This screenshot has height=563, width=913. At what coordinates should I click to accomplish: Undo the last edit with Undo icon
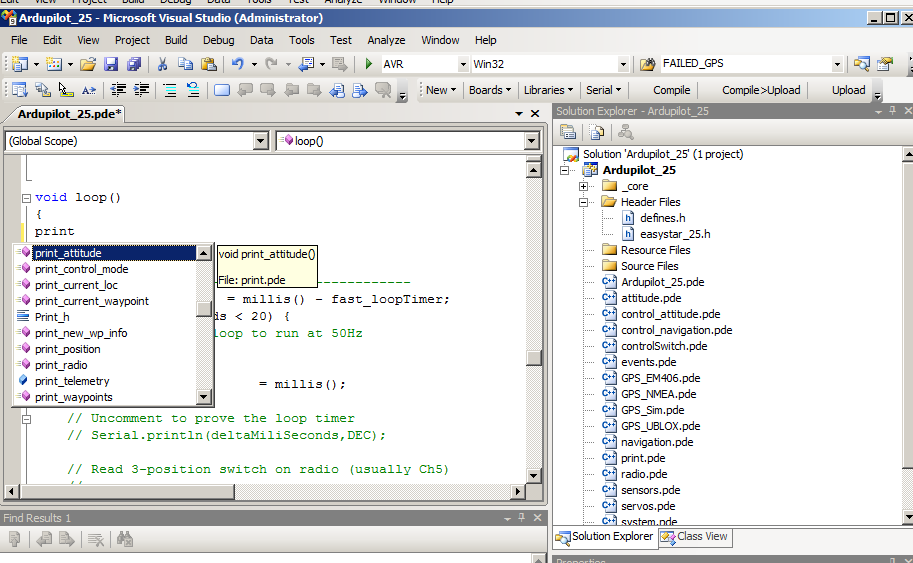(237, 63)
